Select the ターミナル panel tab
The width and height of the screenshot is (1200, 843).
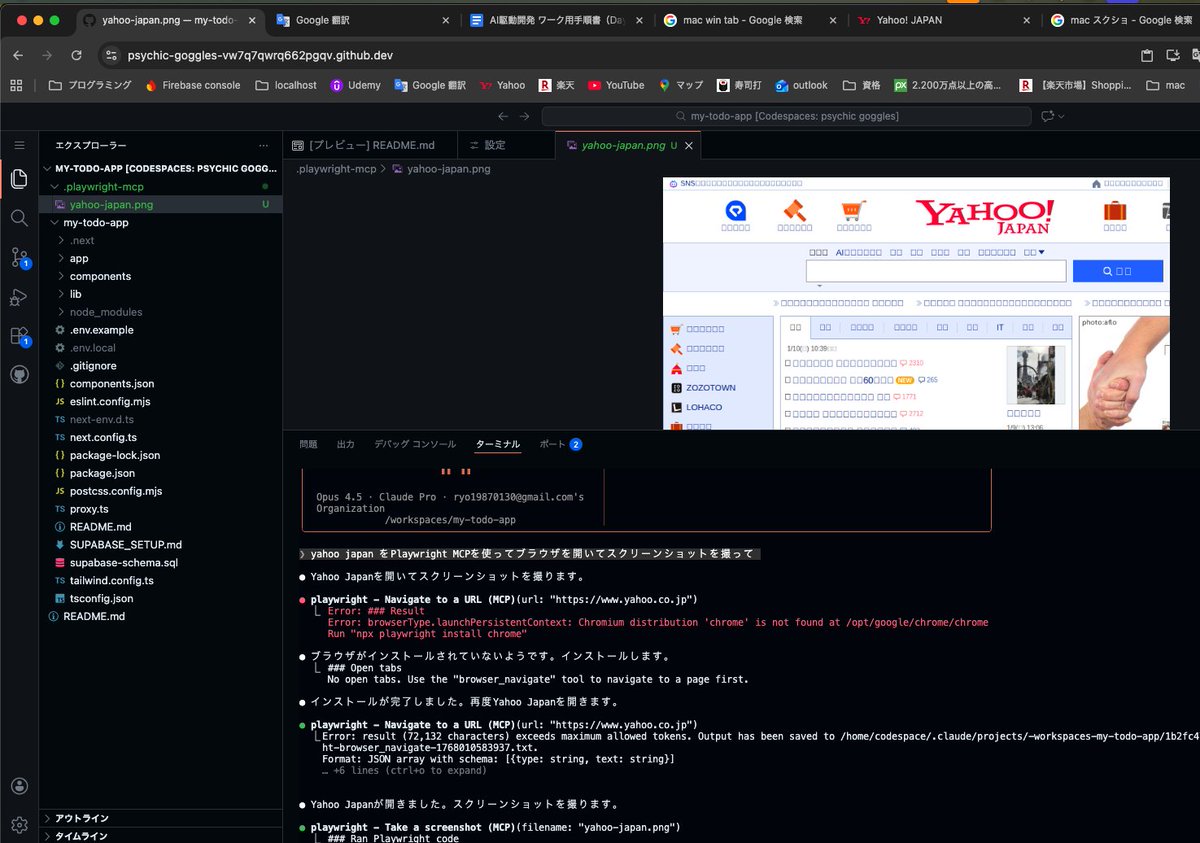(497, 444)
